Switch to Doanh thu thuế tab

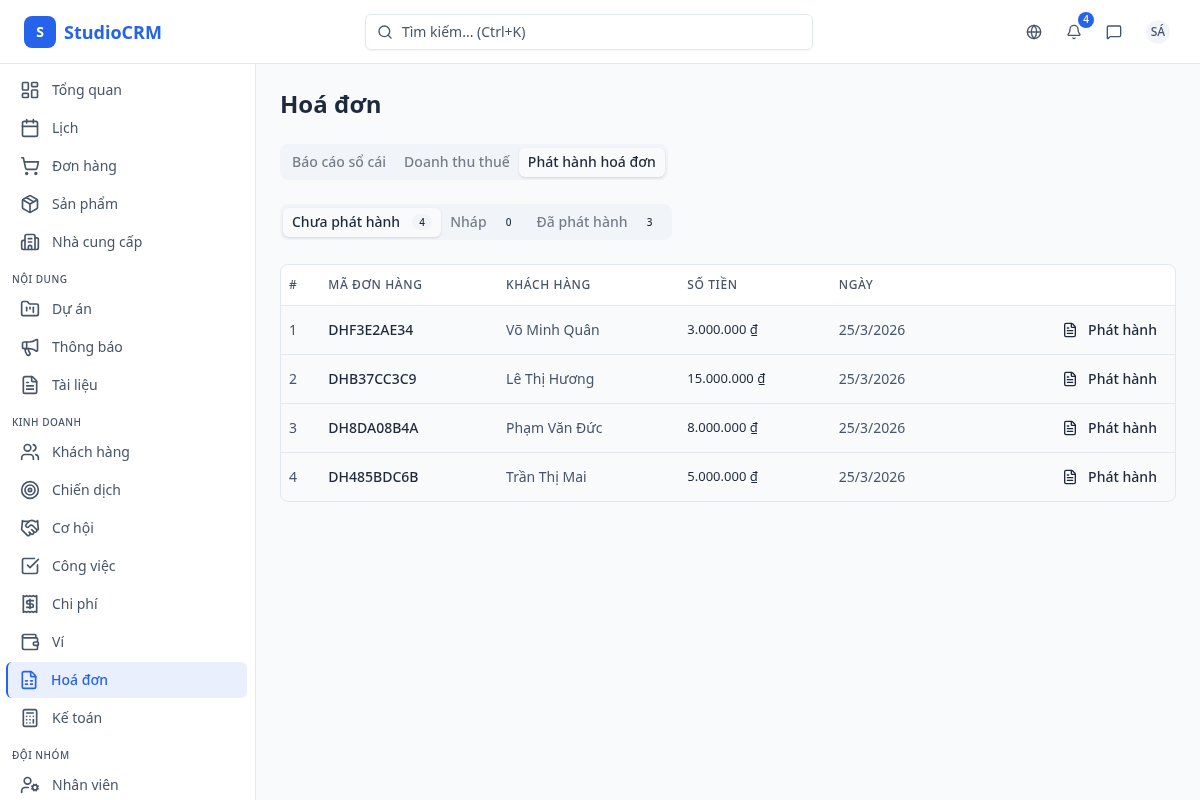456,162
